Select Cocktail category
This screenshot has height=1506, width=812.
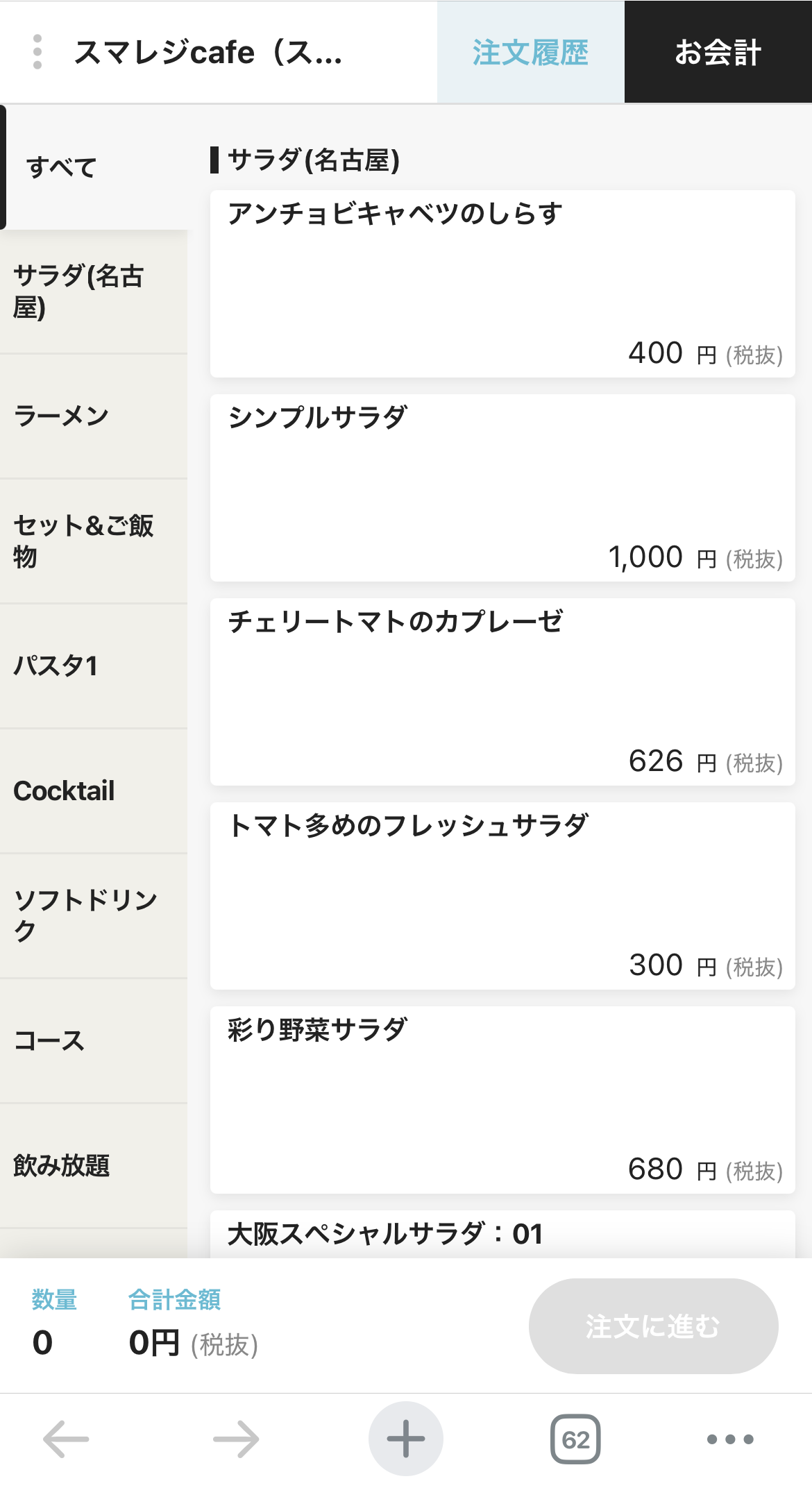94,790
